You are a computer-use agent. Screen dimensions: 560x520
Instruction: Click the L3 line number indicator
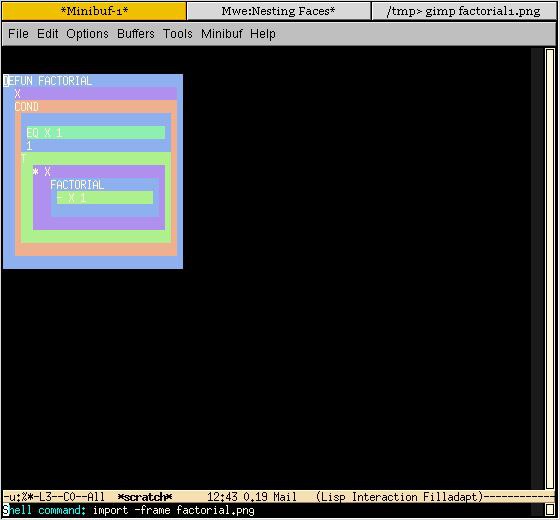pos(45,497)
